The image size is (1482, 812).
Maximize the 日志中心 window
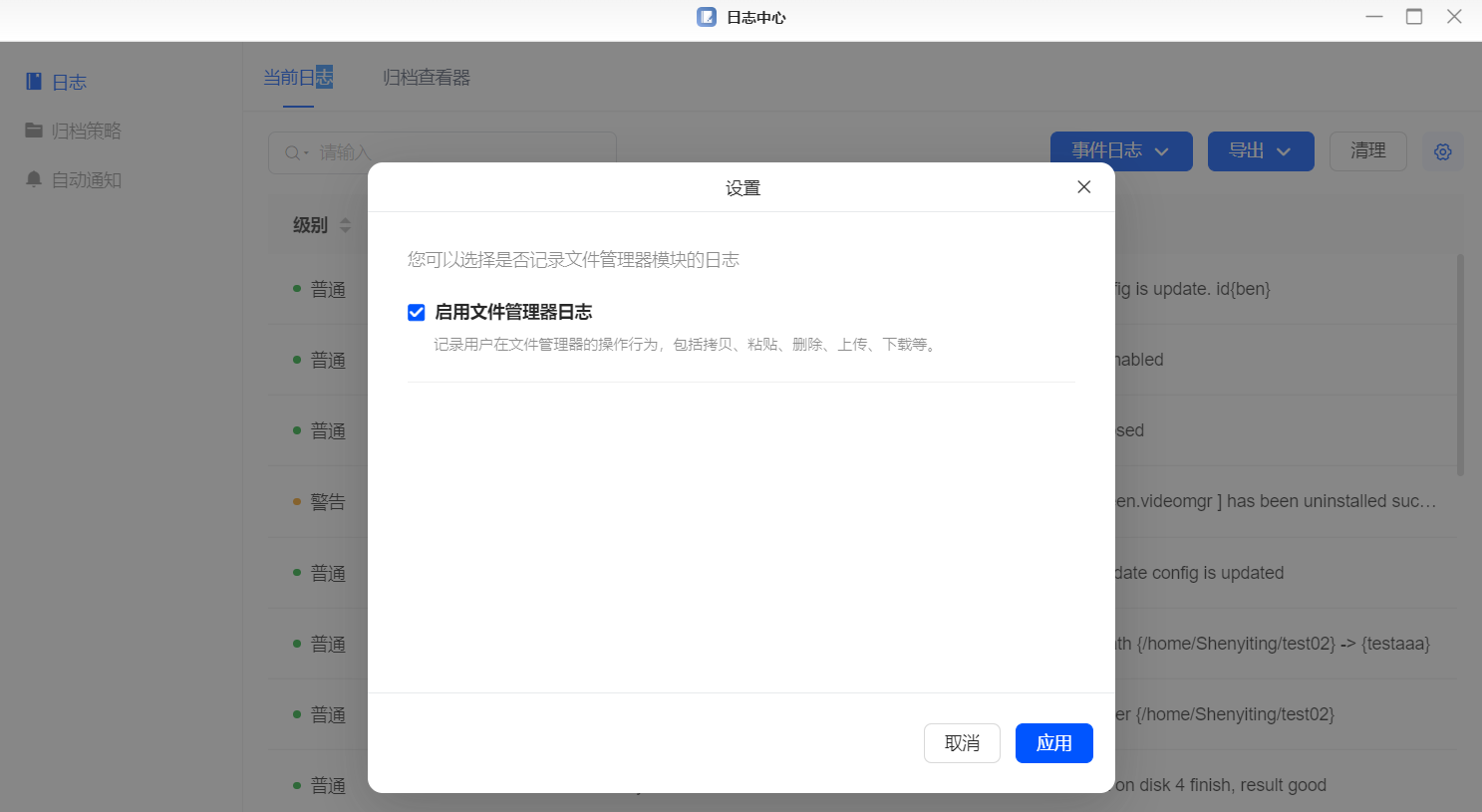1414,17
